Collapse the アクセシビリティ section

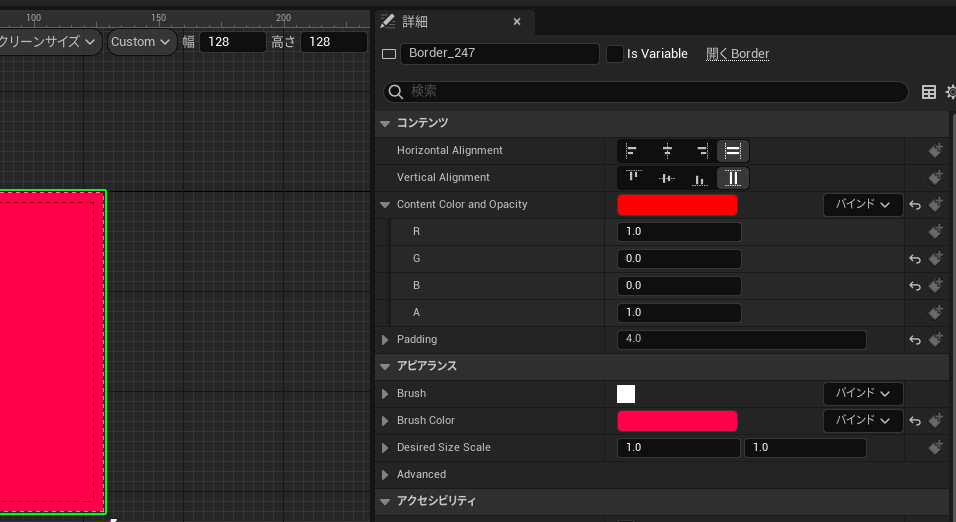(385, 502)
